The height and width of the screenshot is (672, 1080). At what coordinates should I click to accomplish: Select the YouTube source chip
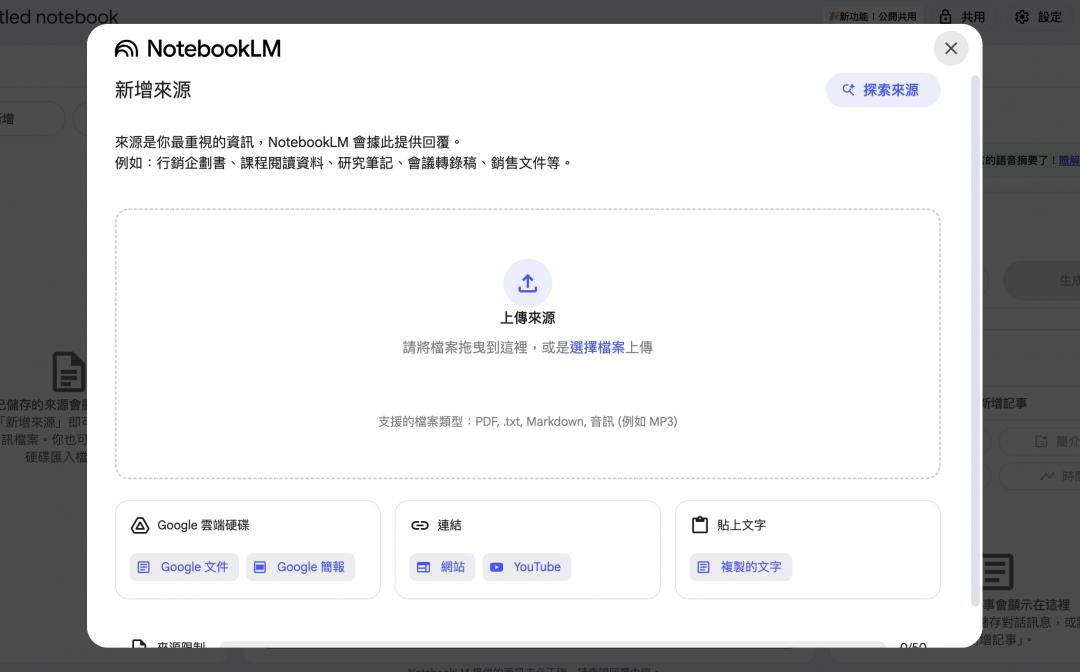tap(526, 567)
